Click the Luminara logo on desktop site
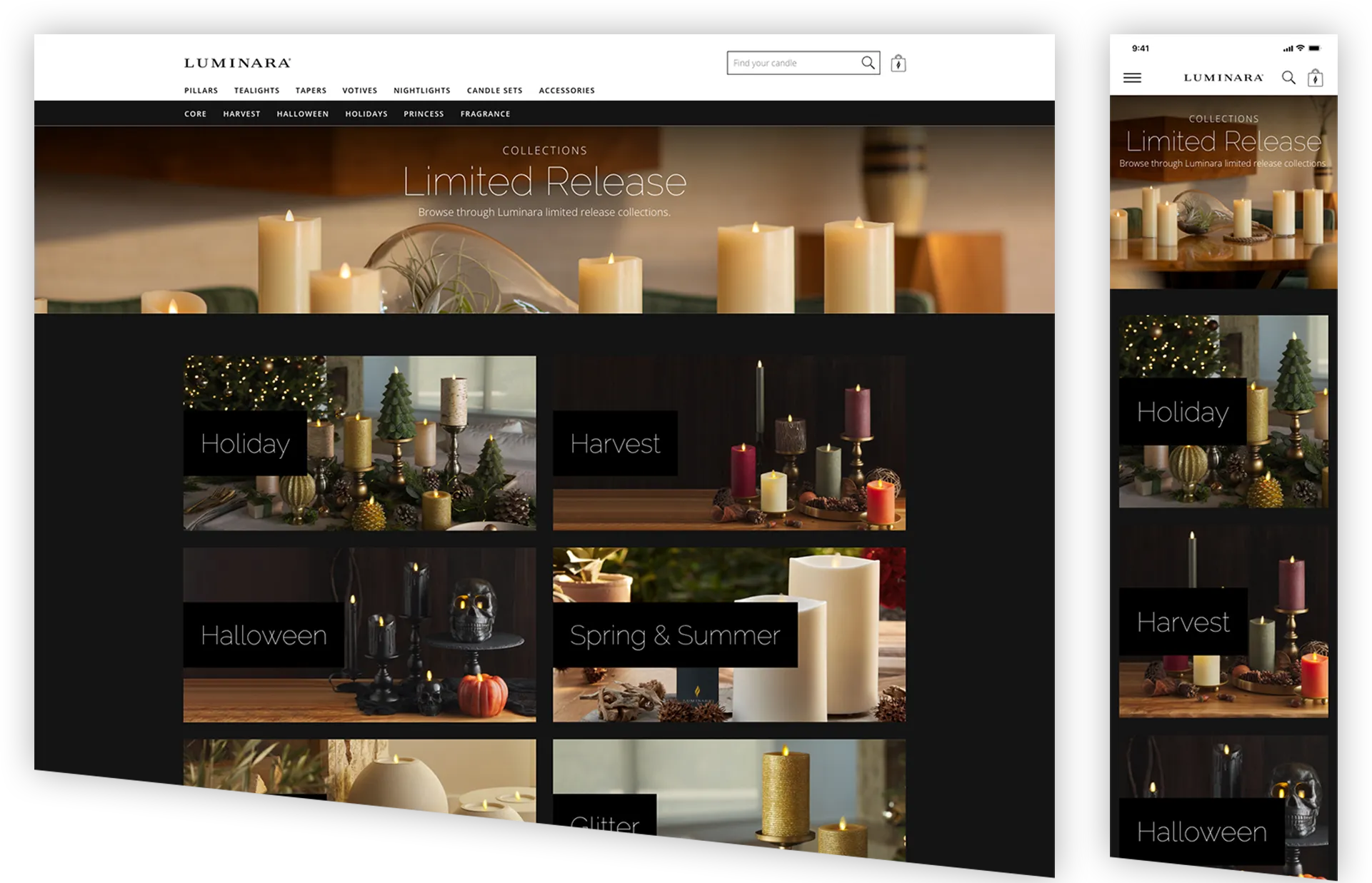The width and height of the screenshot is (1372, 883). click(x=238, y=63)
